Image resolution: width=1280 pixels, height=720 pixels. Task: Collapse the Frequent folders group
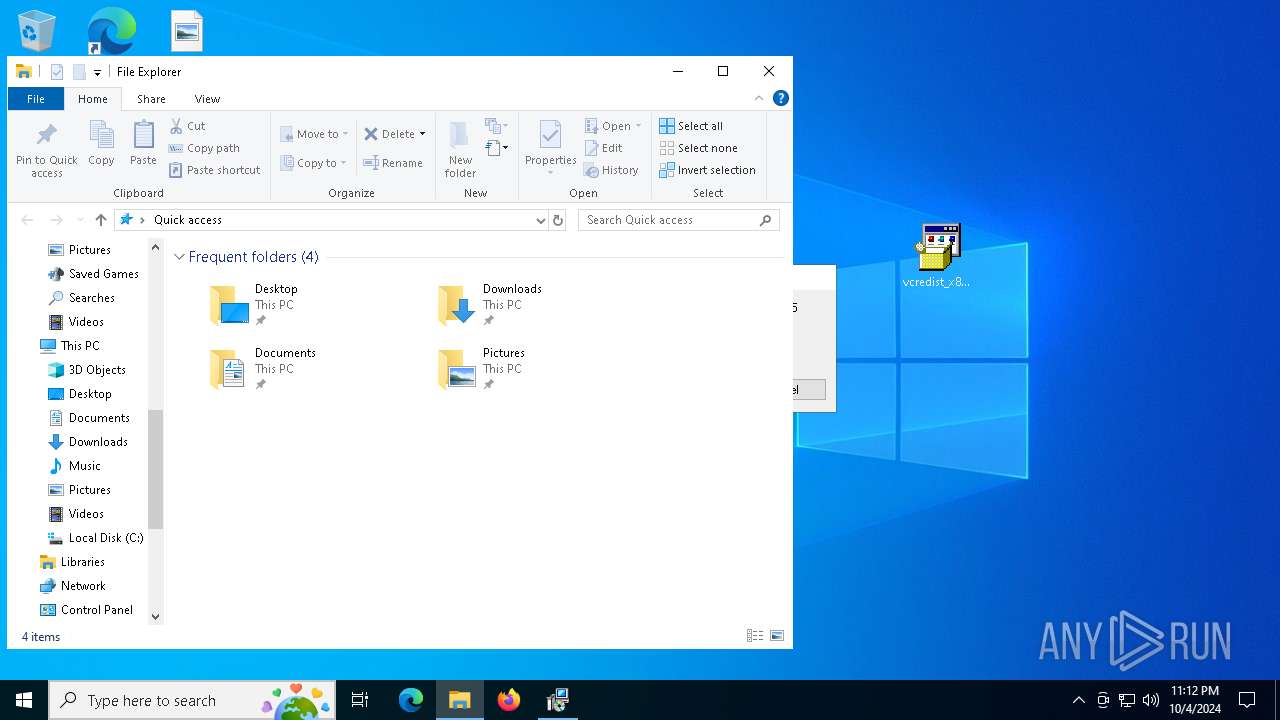click(179, 257)
